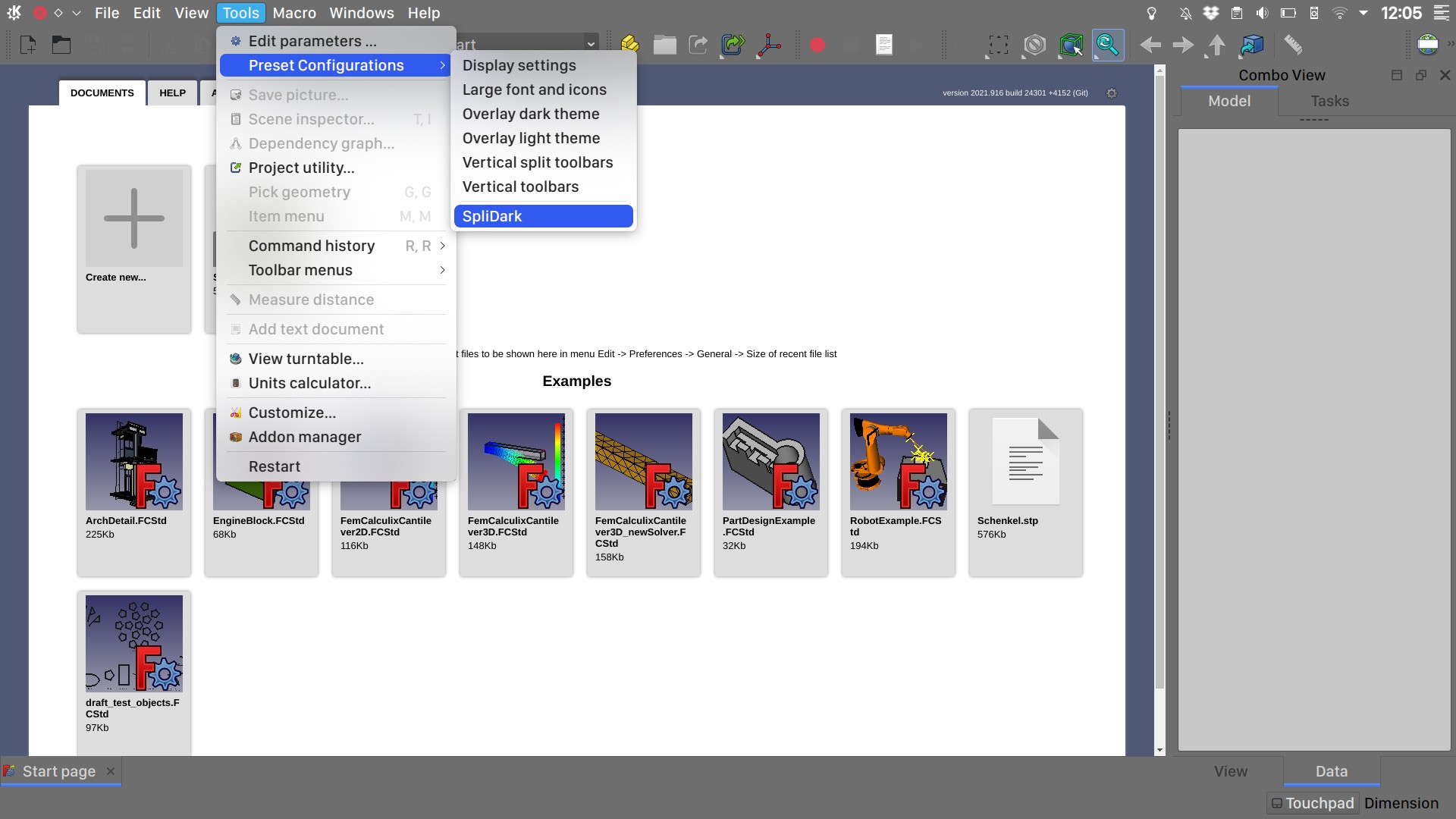Switch to the HELP tab
The image size is (1456, 819).
pyautogui.click(x=172, y=93)
